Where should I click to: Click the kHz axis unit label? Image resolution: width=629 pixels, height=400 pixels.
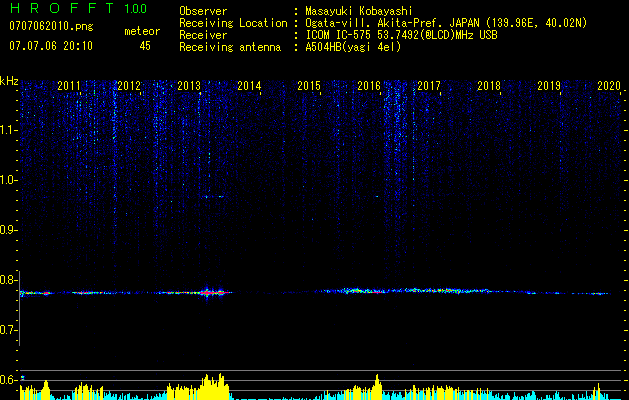pyautogui.click(x=9, y=81)
